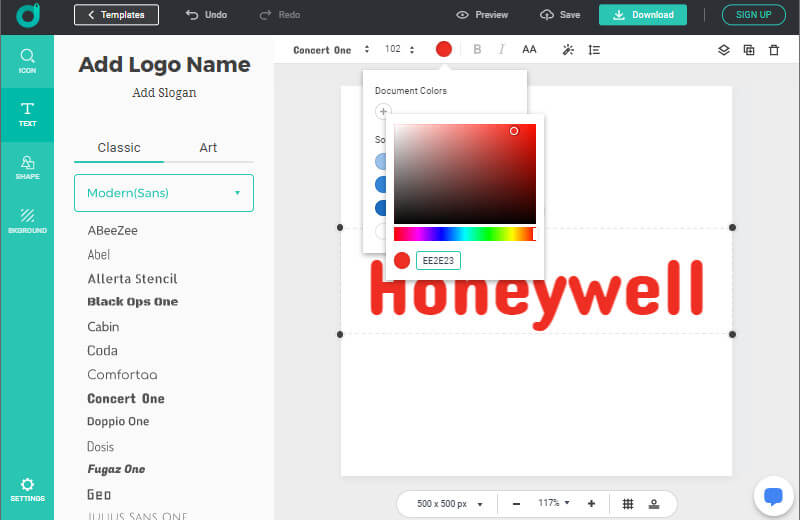Zoom out with the minus button
This screenshot has height=520, width=800.
pos(516,504)
